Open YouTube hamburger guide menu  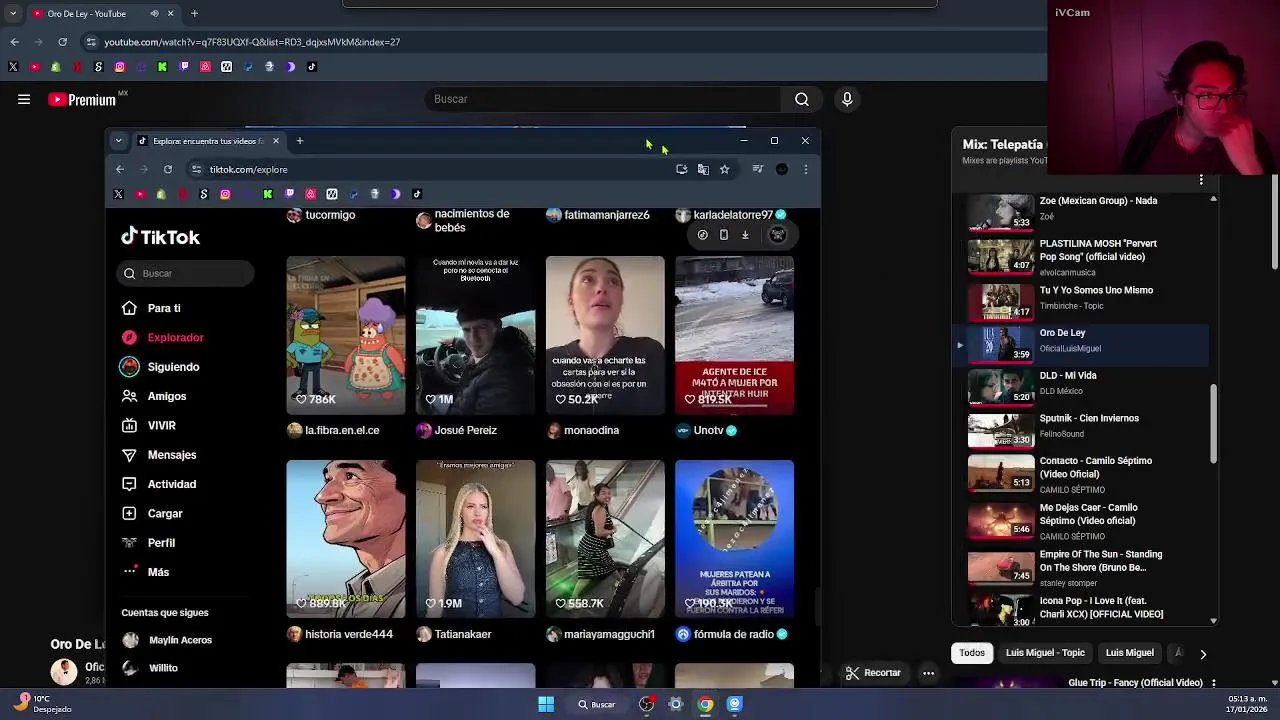click(24, 99)
